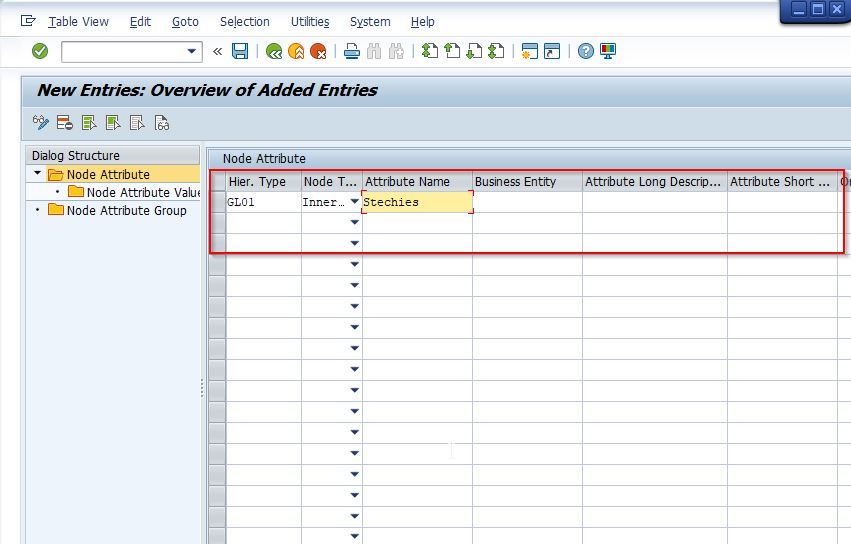
Task: Click the Attribute Name column header
Action: [417, 182]
